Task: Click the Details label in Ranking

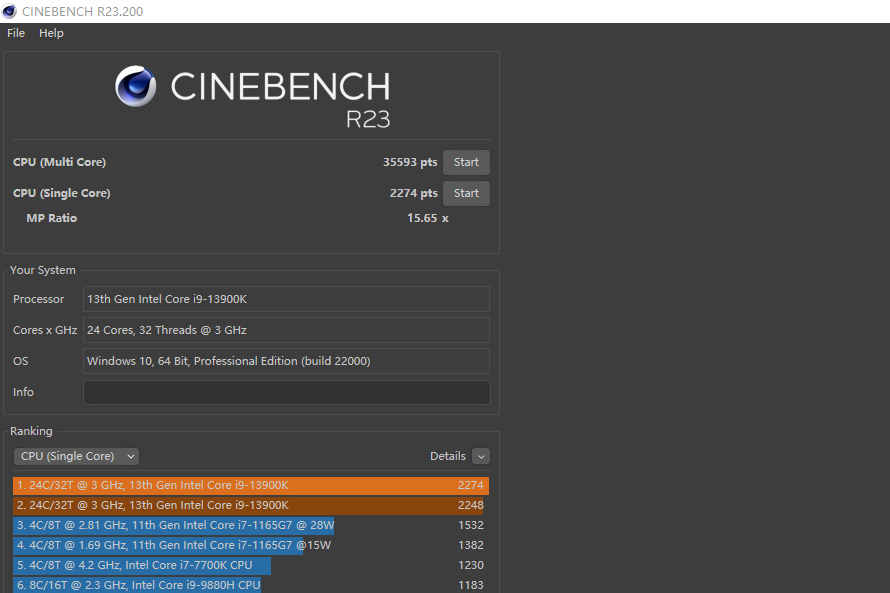Action: [x=447, y=456]
